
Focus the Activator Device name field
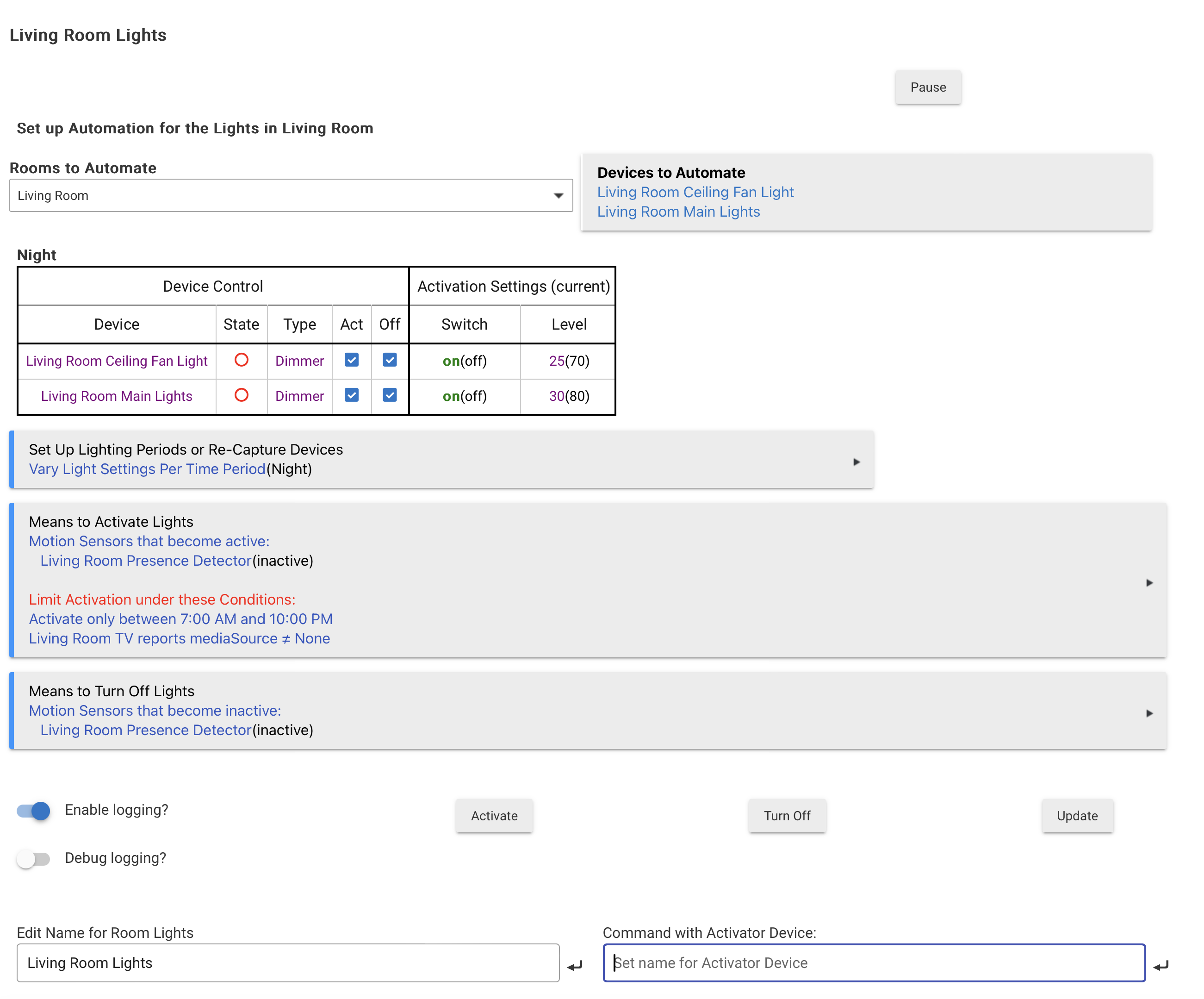[874, 962]
